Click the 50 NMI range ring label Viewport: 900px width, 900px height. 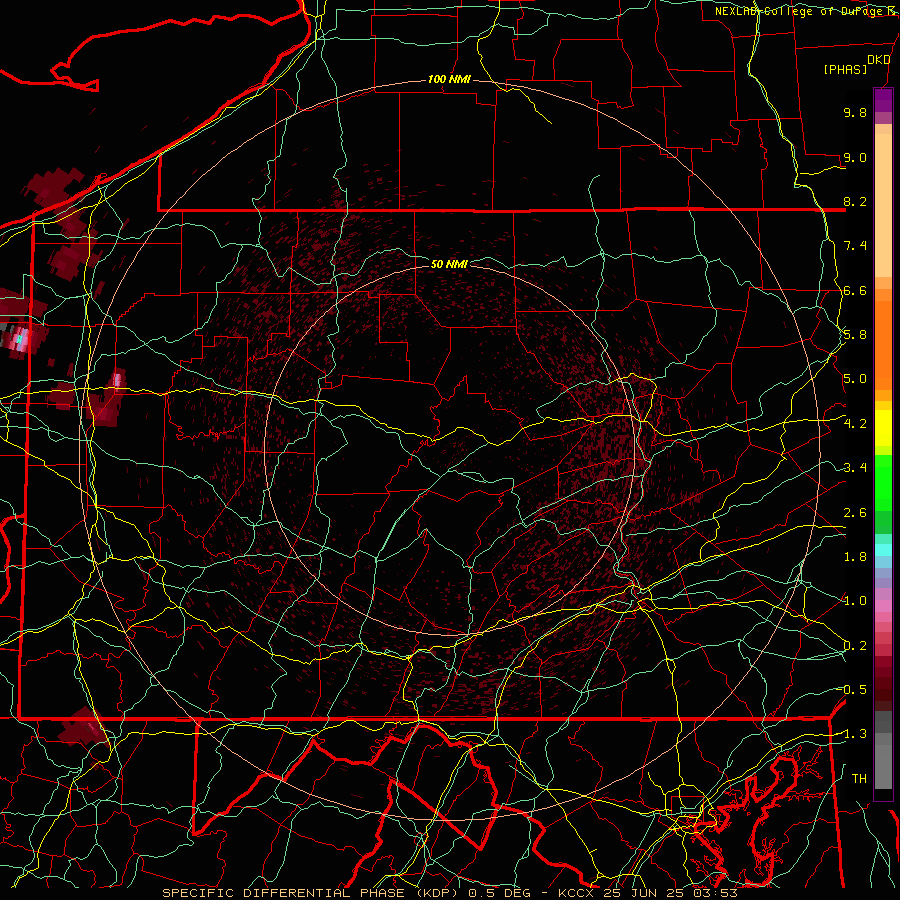[x=449, y=264]
